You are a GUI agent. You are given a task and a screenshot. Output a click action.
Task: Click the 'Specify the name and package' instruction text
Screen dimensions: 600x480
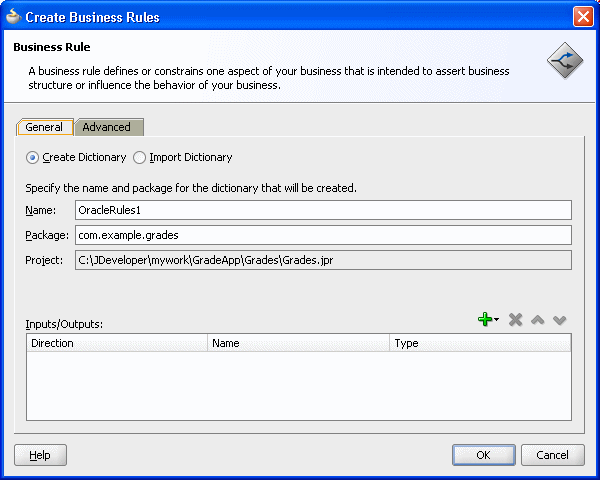coord(191,188)
